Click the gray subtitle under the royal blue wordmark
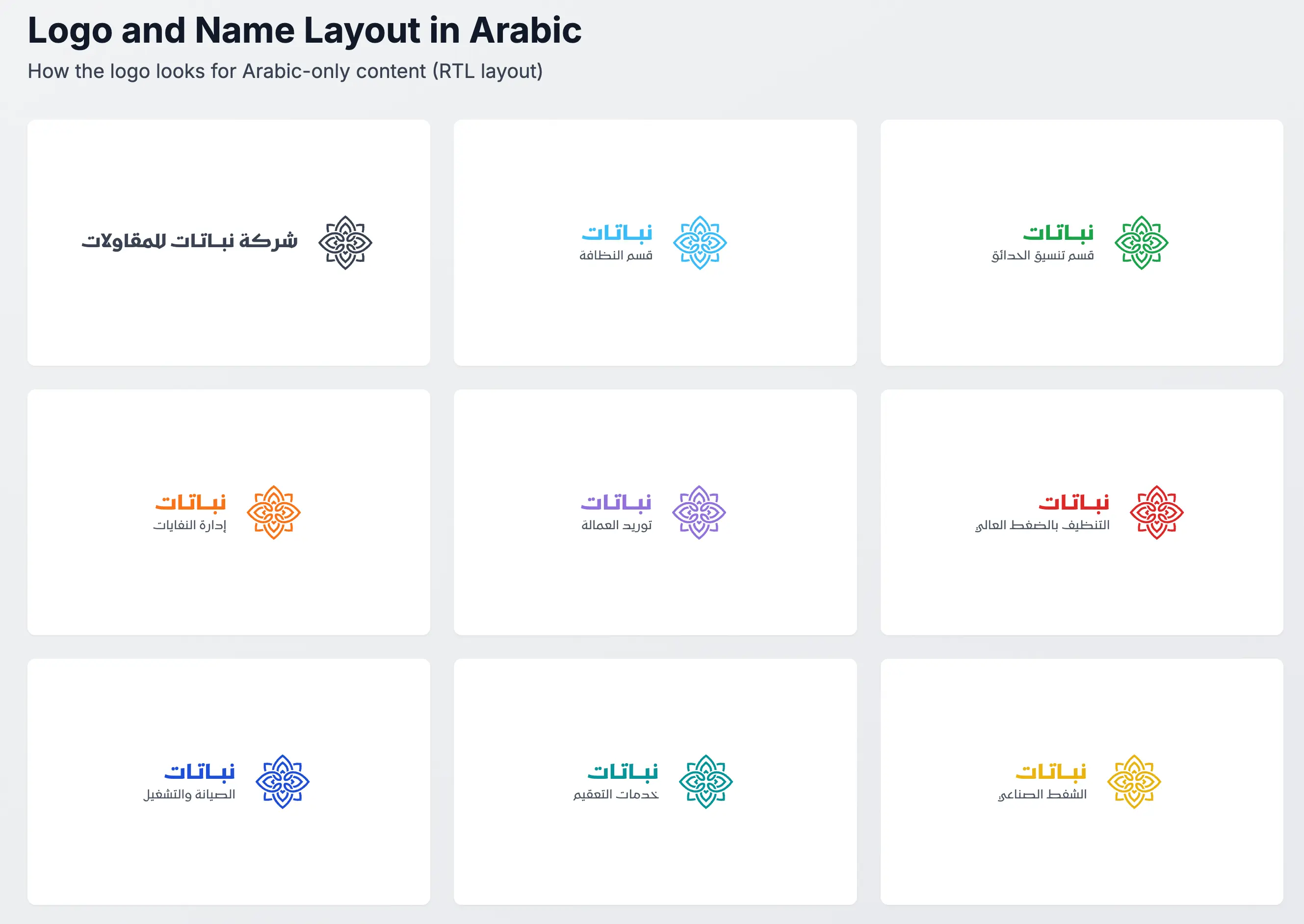Viewport: 1304px width, 924px height. click(x=189, y=794)
